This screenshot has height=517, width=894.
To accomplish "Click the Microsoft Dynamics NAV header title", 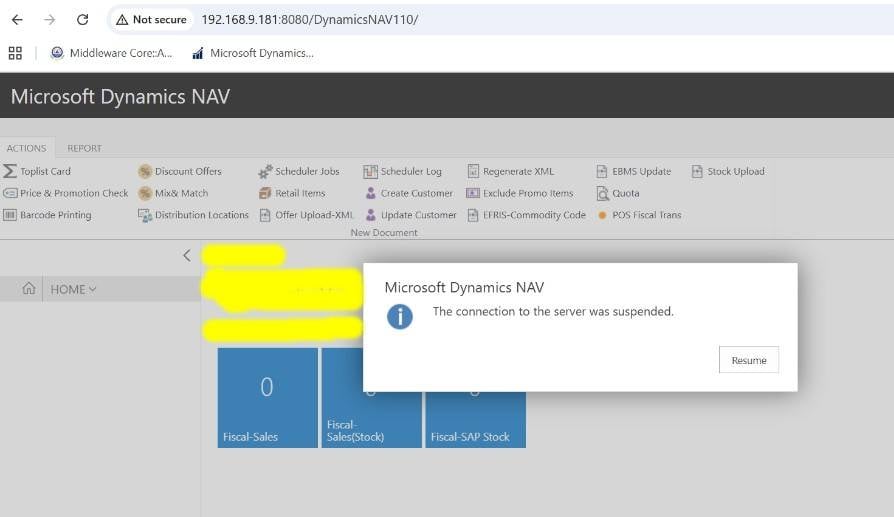I will click(120, 96).
